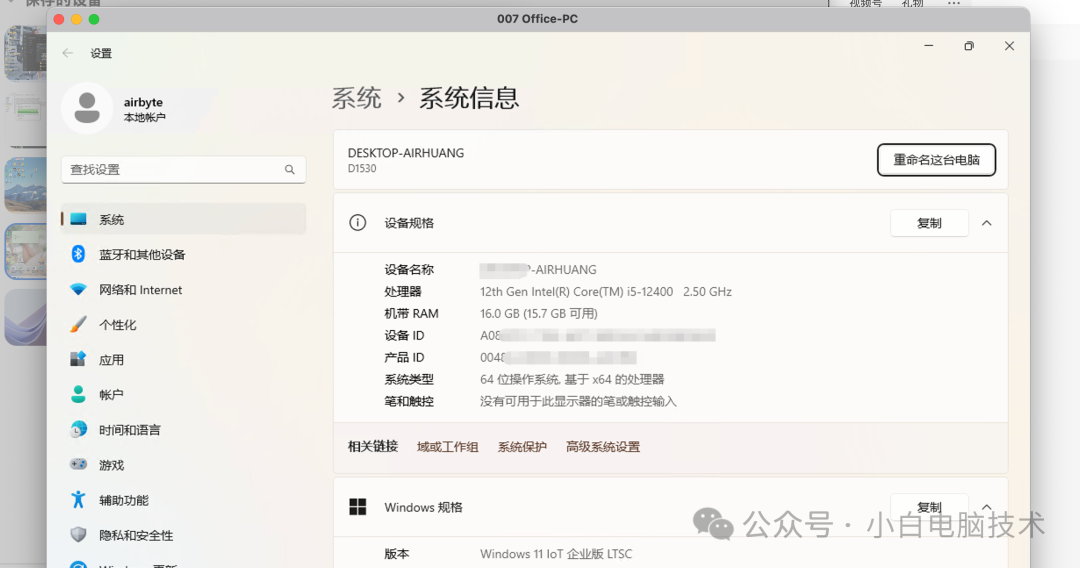Click the airbyte user avatar
The height and width of the screenshot is (568, 1080).
(x=87, y=108)
